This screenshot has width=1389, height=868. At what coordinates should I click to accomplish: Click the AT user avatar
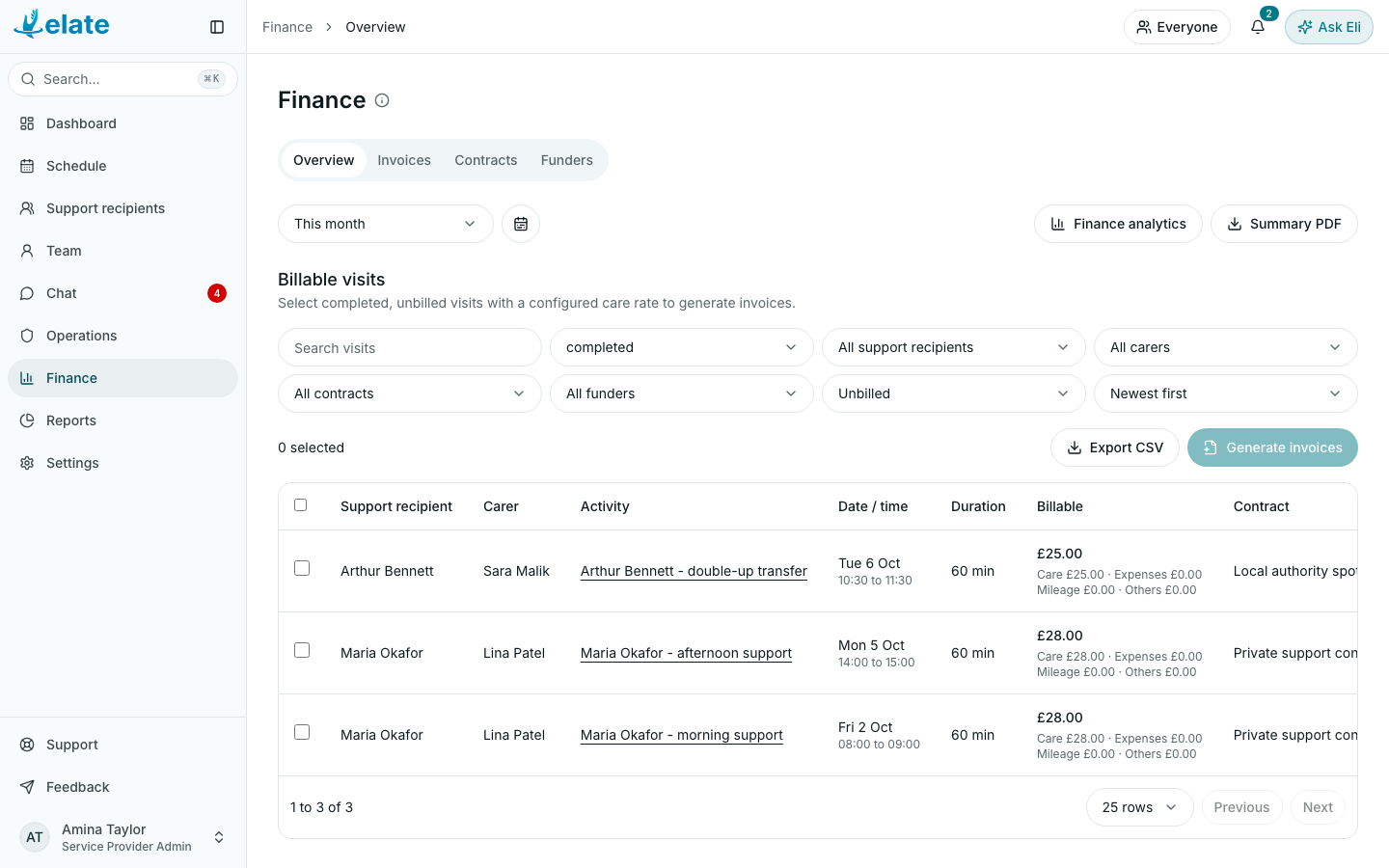(x=35, y=837)
